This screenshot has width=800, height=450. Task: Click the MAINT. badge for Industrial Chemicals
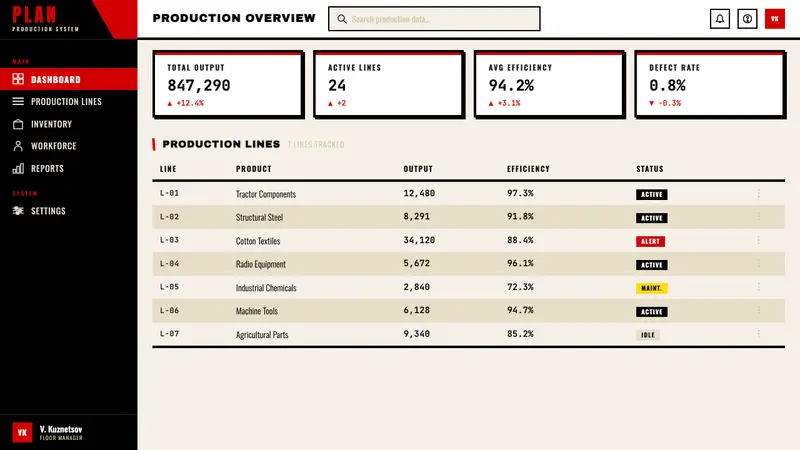click(x=652, y=288)
